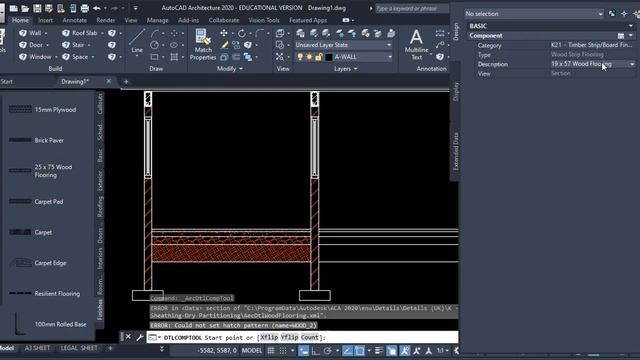Toggle polar tracking in status bar
This screenshot has height=360, width=640.
click(x=327, y=350)
